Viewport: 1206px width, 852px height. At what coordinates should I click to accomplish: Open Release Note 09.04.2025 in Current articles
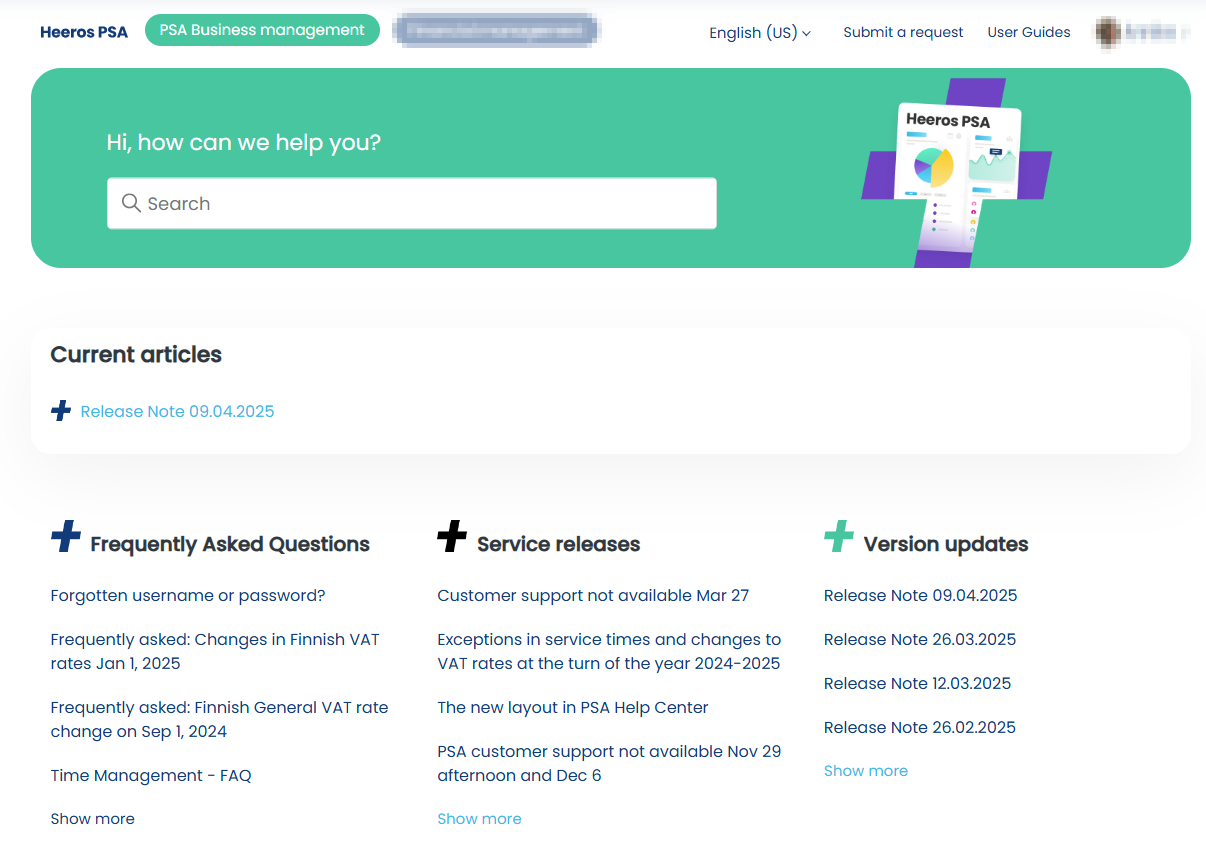click(x=177, y=411)
